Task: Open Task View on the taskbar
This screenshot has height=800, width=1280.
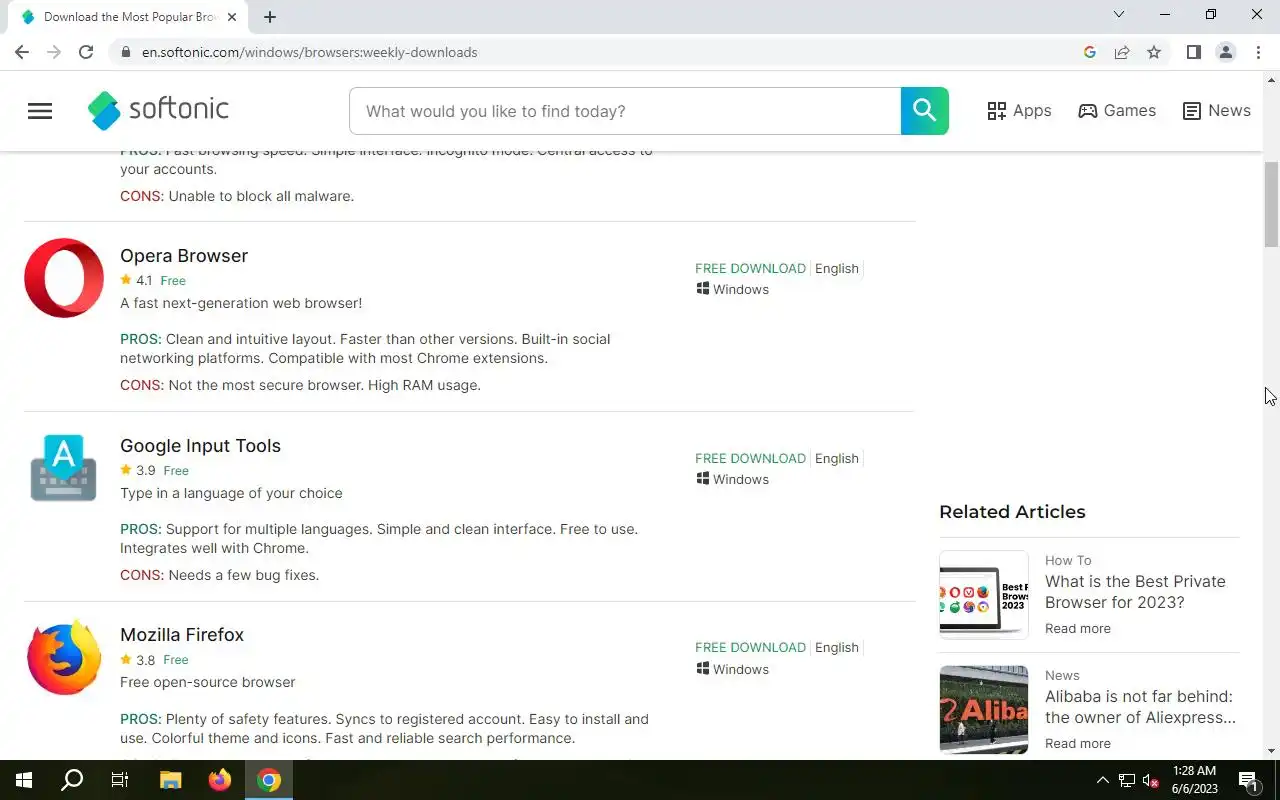Action: click(120, 780)
